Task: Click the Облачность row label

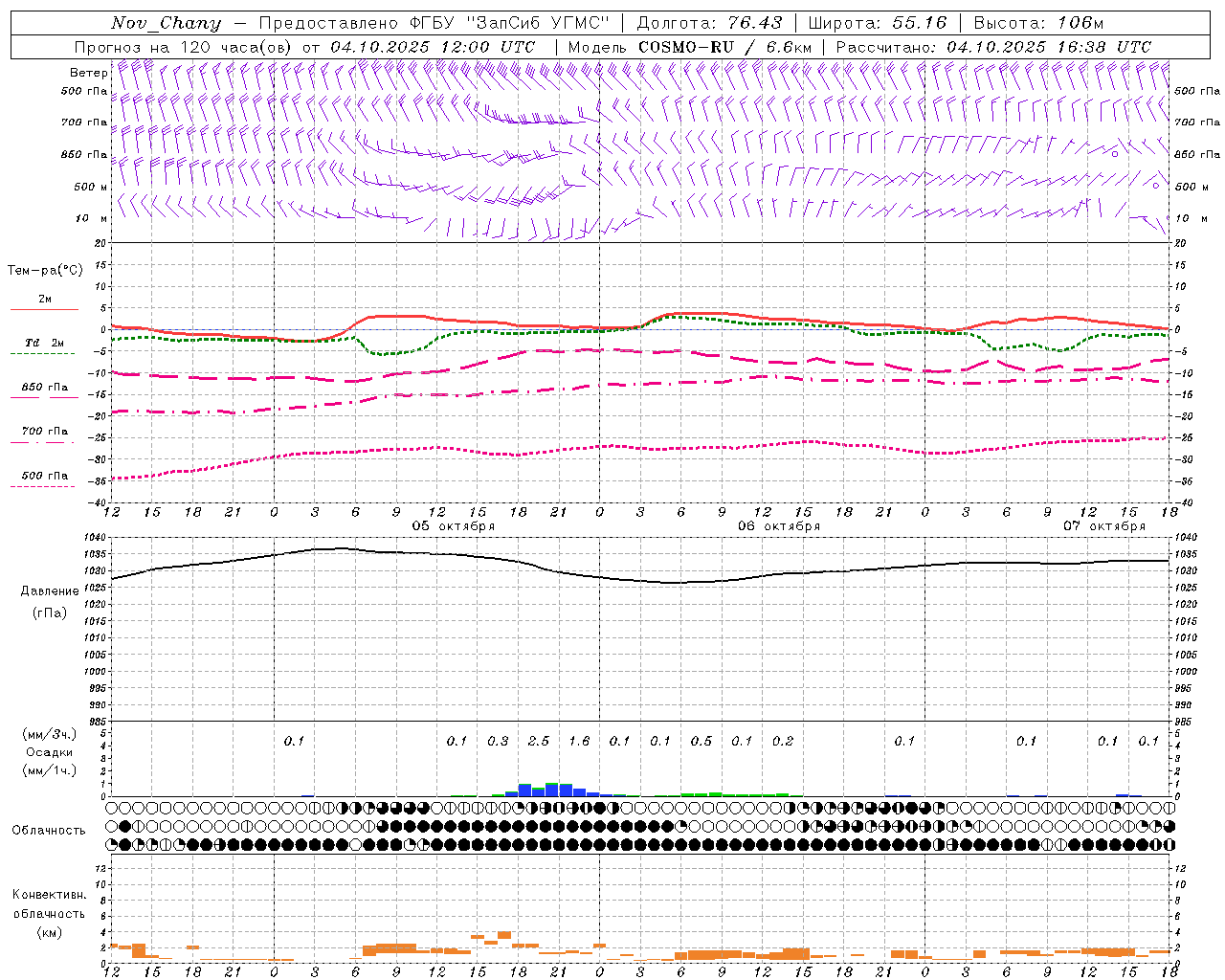Action: (x=49, y=831)
